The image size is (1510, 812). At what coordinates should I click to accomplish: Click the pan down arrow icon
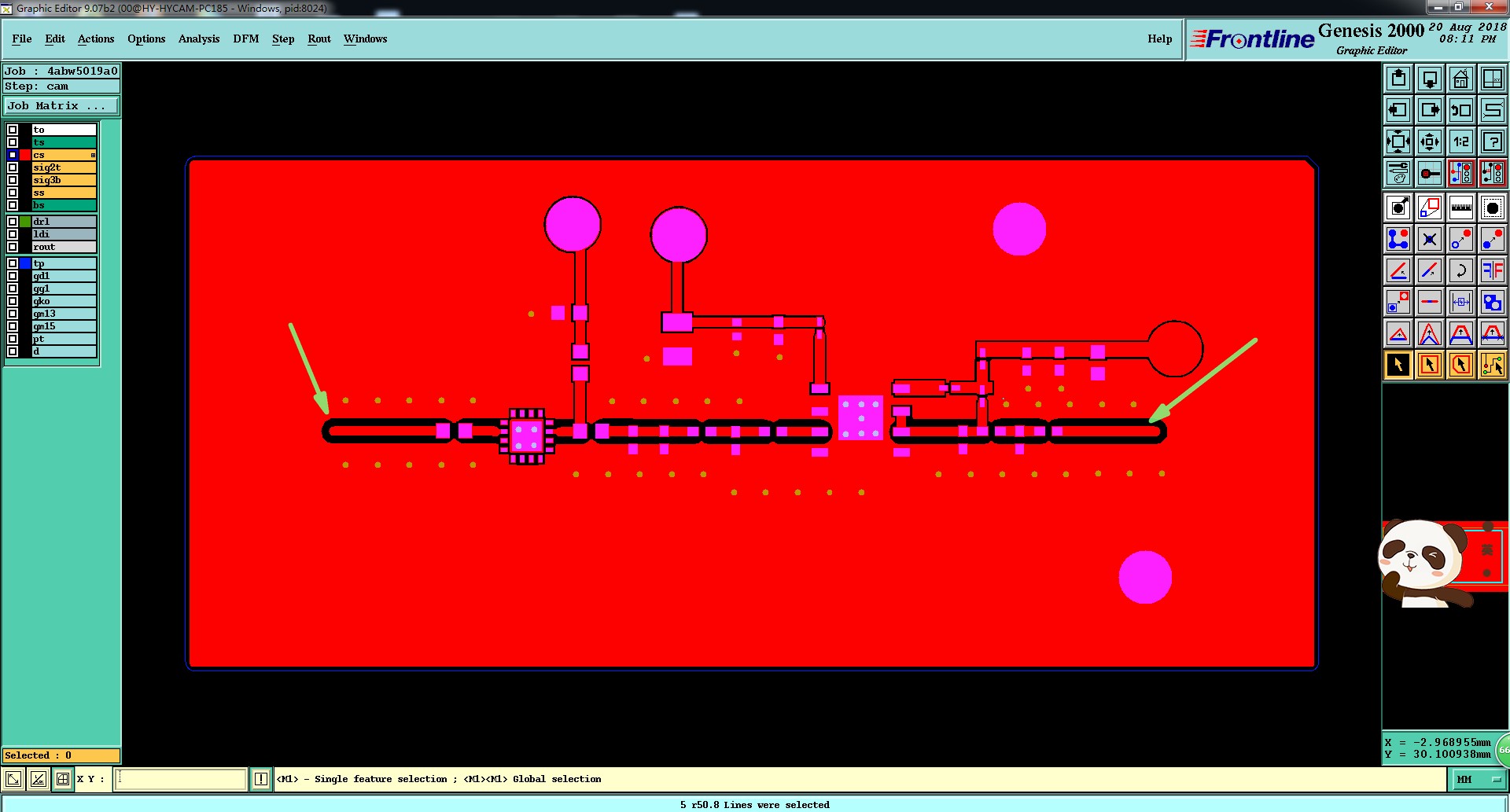pyautogui.click(x=1430, y=79)
